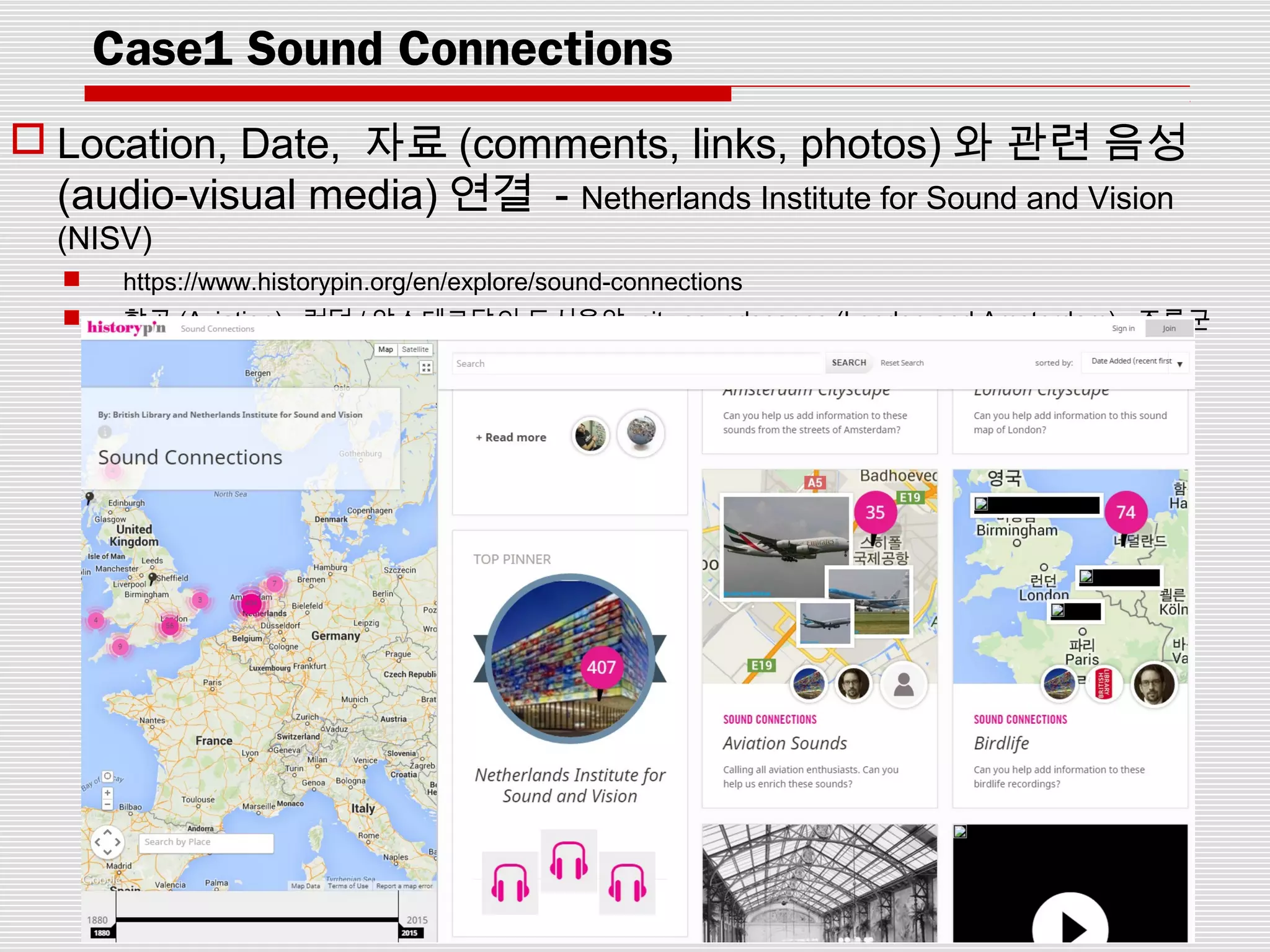1270x952 pixels.
Task: Click the 35 pin count badge
Action: [875, 513]
